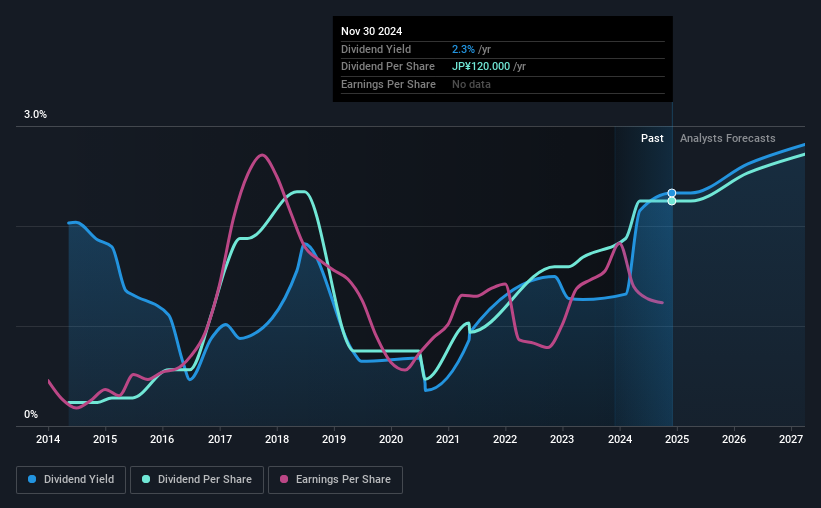Click the Analysts Forecasts label
821x508 pixels.
click(x=728, y=138)
